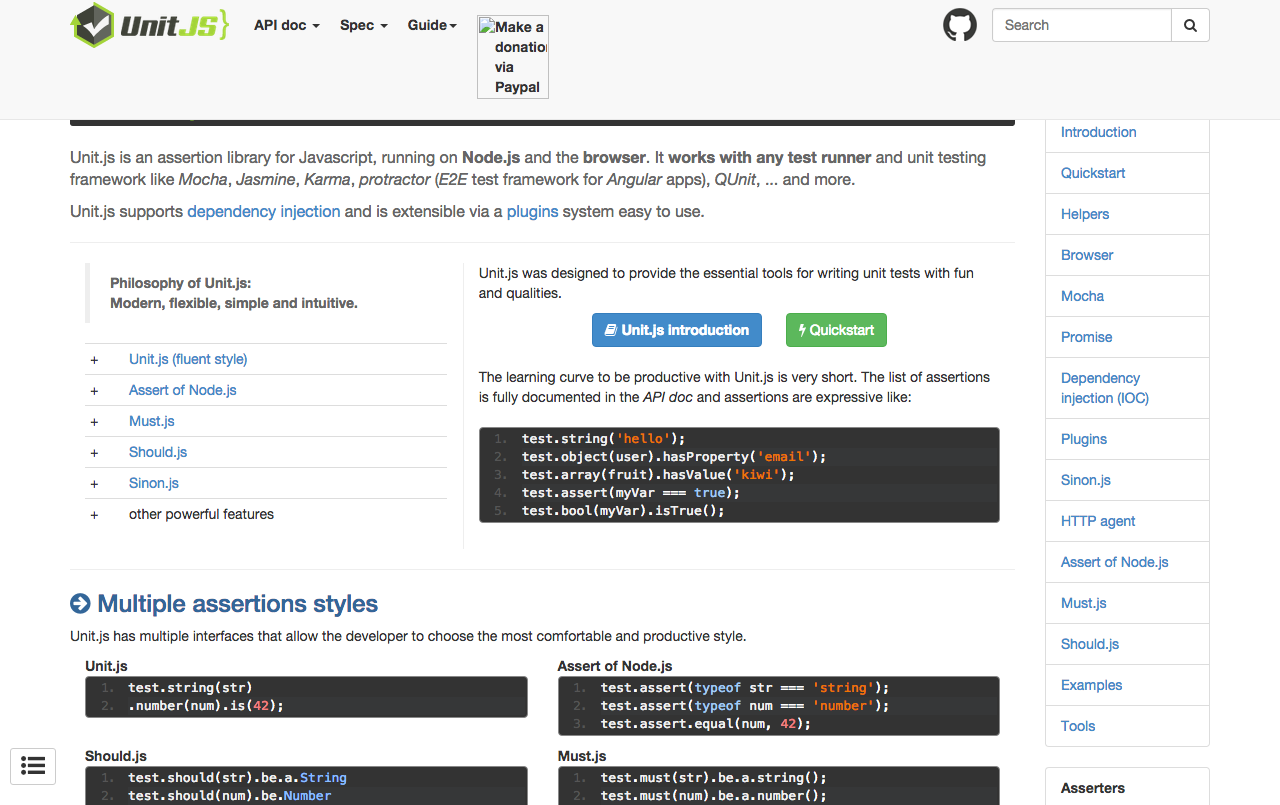Click the search magnifier button
Screen dimensions: 1280x805
tap(1190, 25)
